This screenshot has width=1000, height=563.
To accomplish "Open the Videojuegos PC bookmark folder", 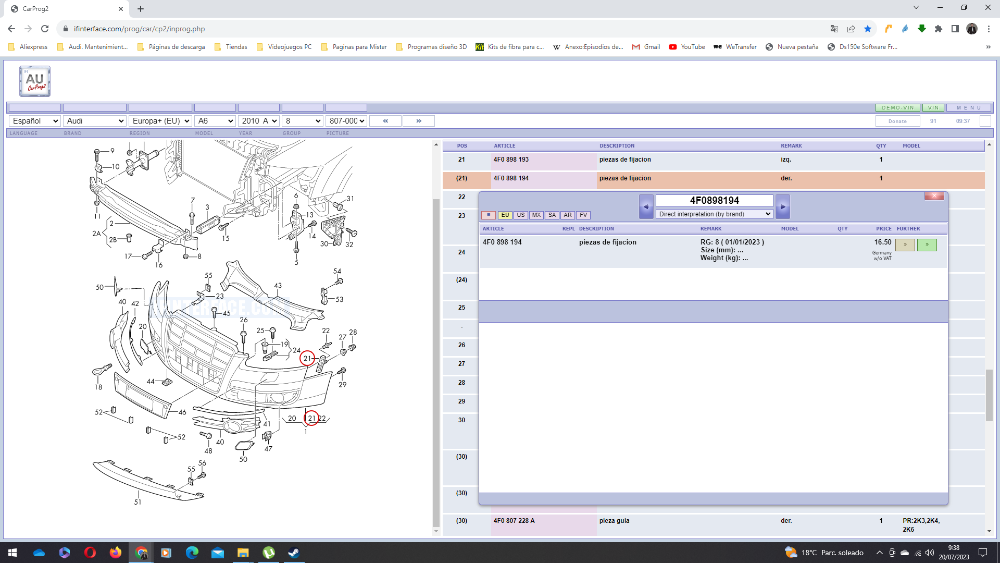I will tap(284, 47).
